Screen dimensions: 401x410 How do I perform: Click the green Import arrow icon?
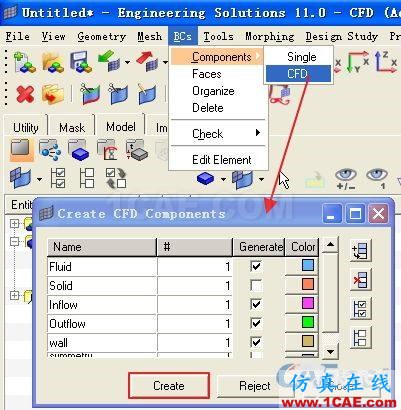point(109,62)
